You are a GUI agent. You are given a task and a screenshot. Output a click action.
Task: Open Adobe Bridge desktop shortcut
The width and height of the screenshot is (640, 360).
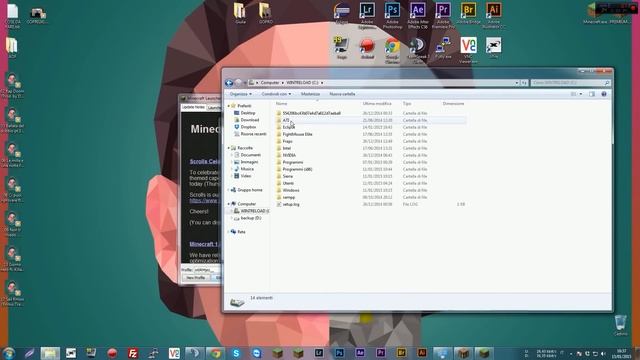(468, 14)
